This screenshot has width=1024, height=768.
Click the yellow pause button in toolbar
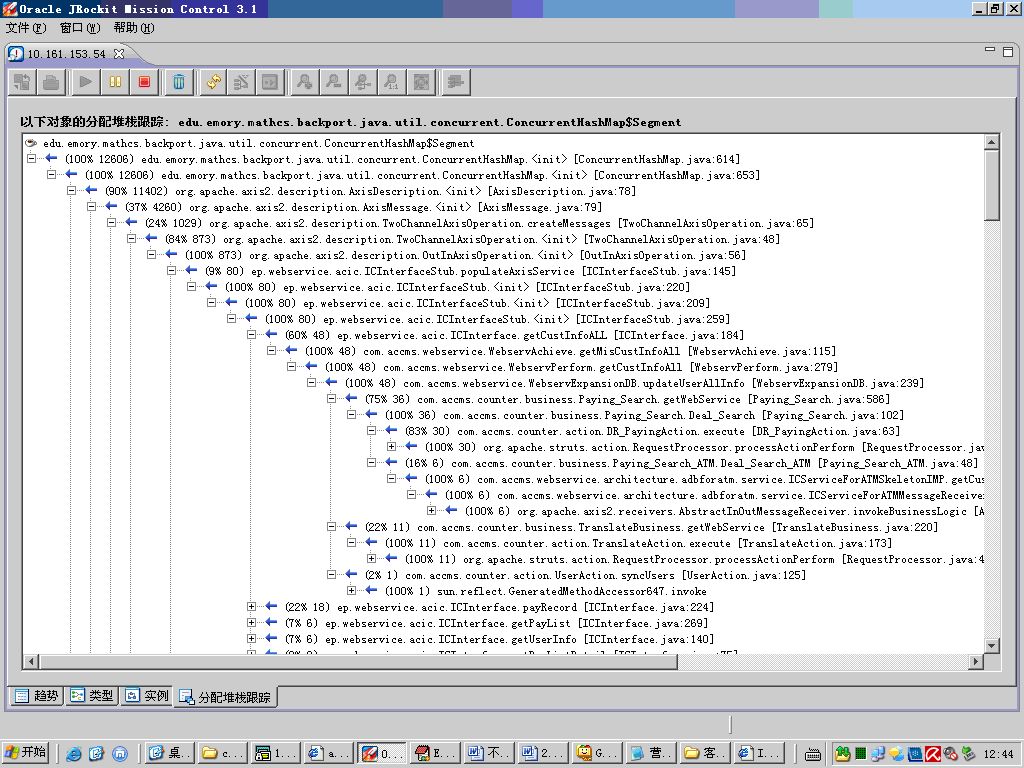point(115,82)
